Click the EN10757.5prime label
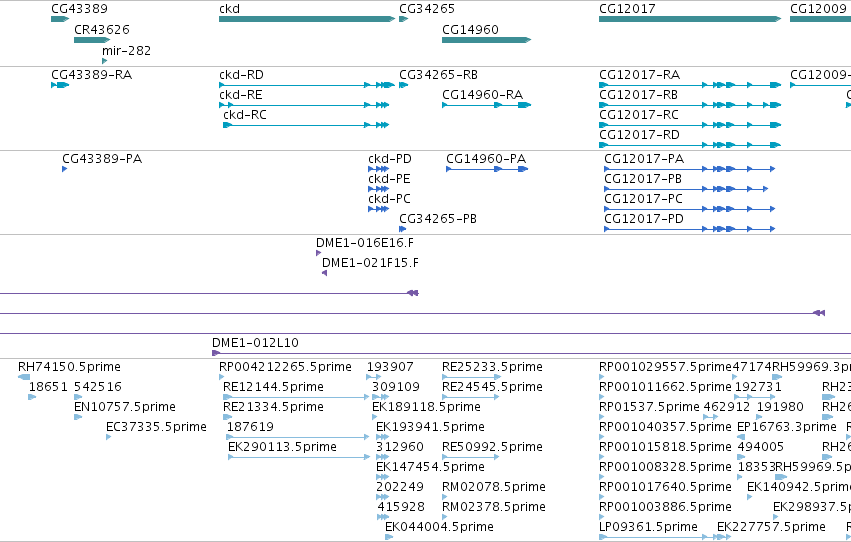 coord(125,407)
